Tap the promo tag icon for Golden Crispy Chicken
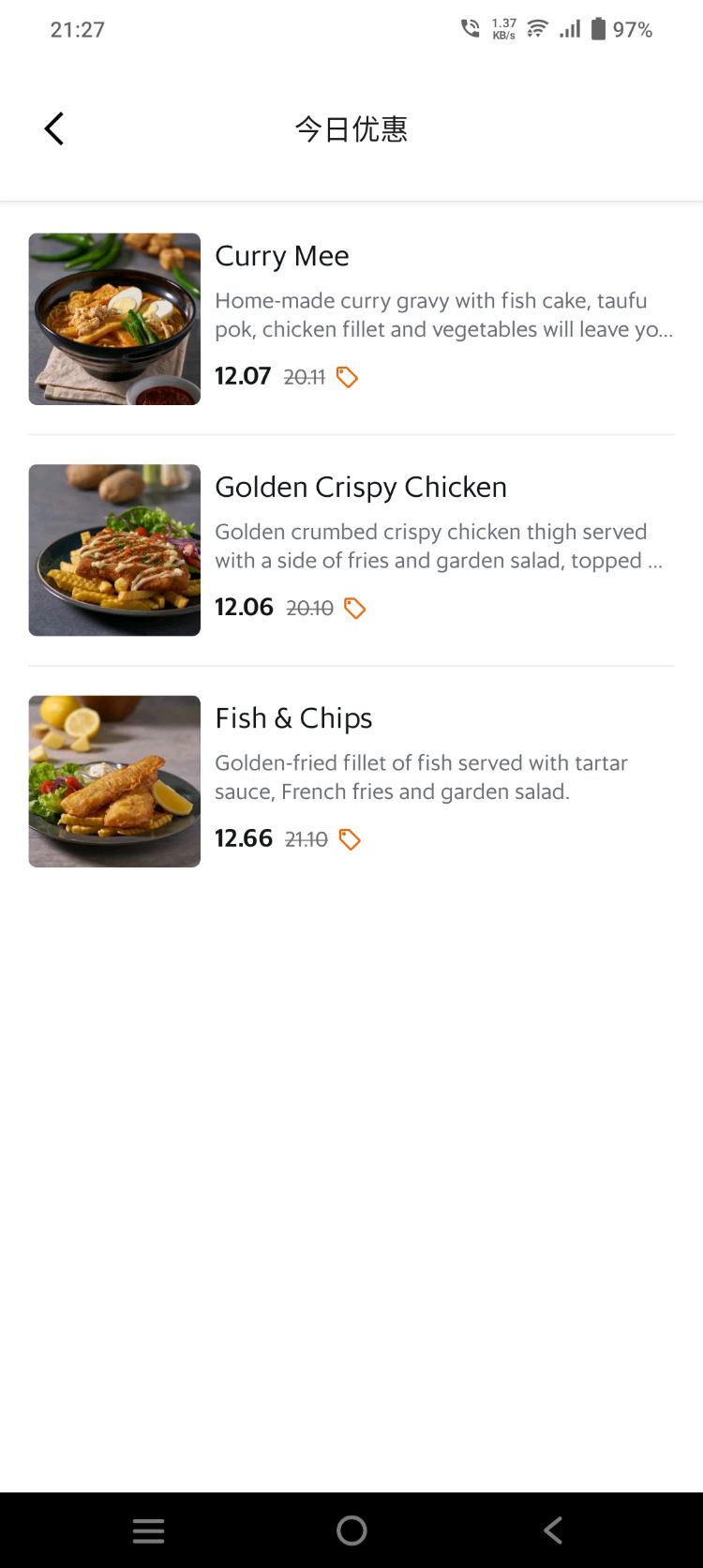Screen dimensions: 703x1568 [x=354, y=609]
